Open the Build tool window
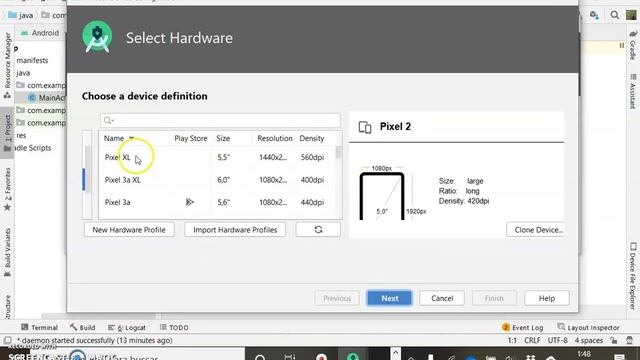Viewport: 640px width, 360px height. [x=82, y=327]
